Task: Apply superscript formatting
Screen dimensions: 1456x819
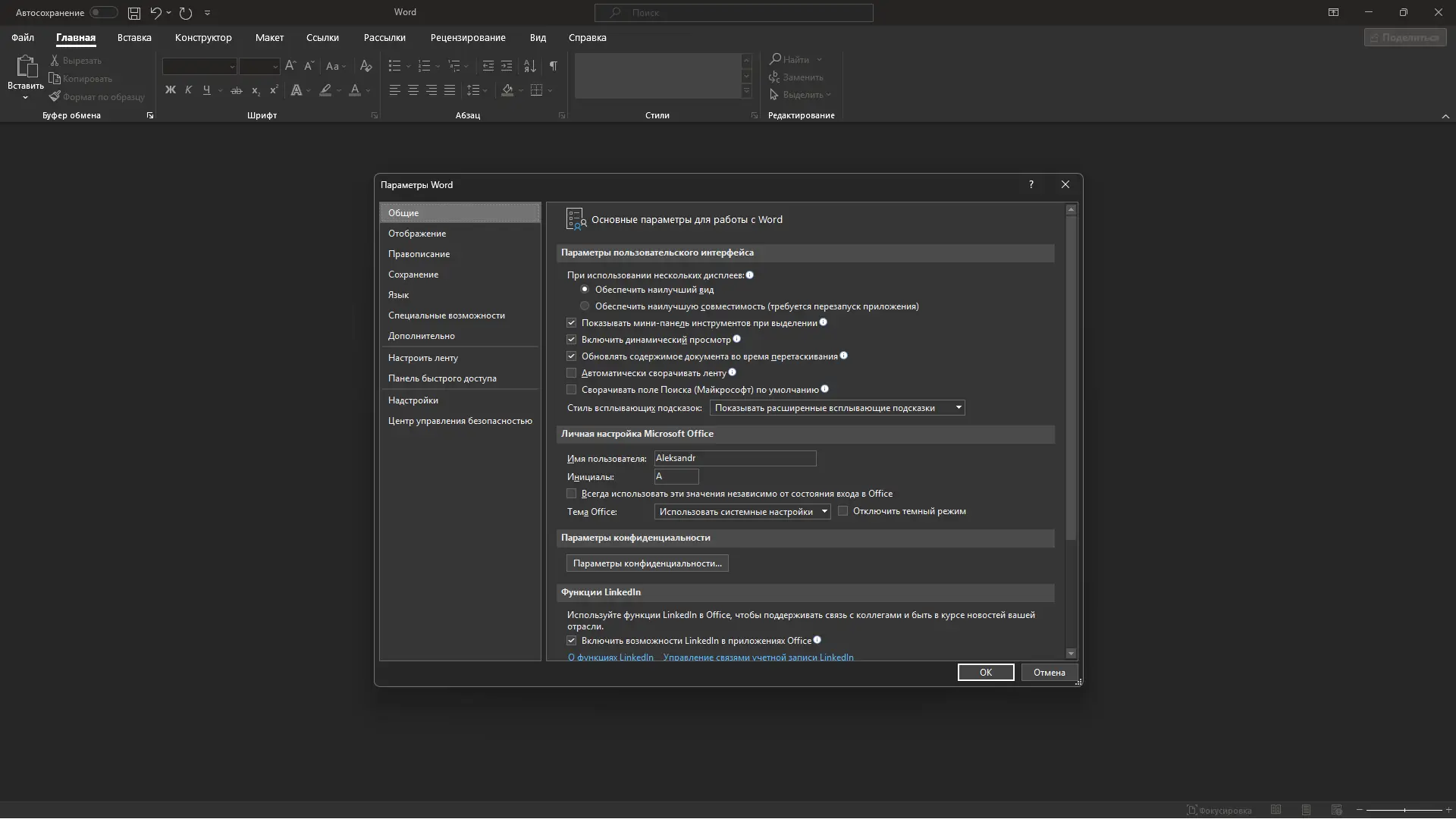Action: pyautogui.click(x=273, y=90)
